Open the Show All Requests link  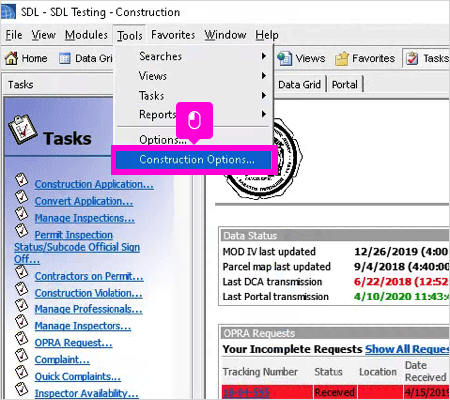point(407,349)
